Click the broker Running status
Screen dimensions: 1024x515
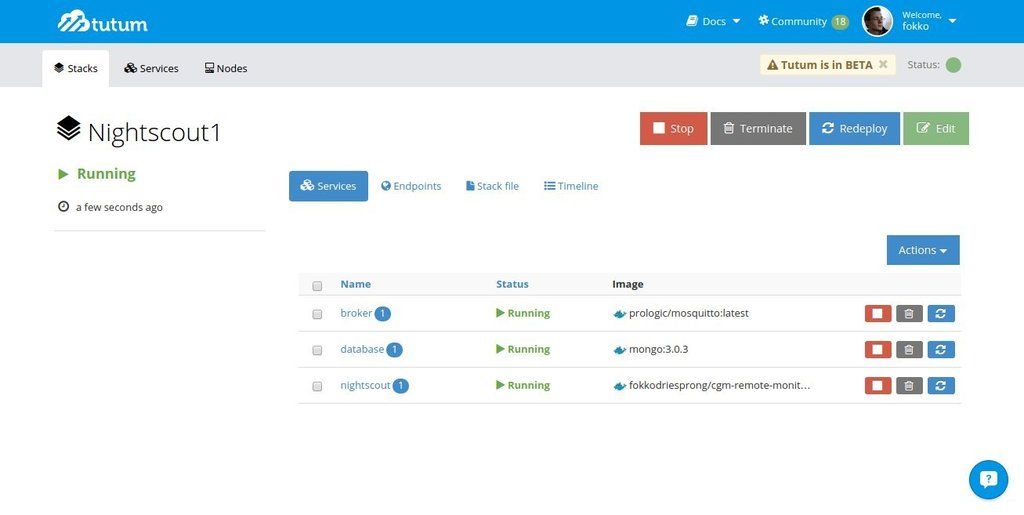point(523,313)
